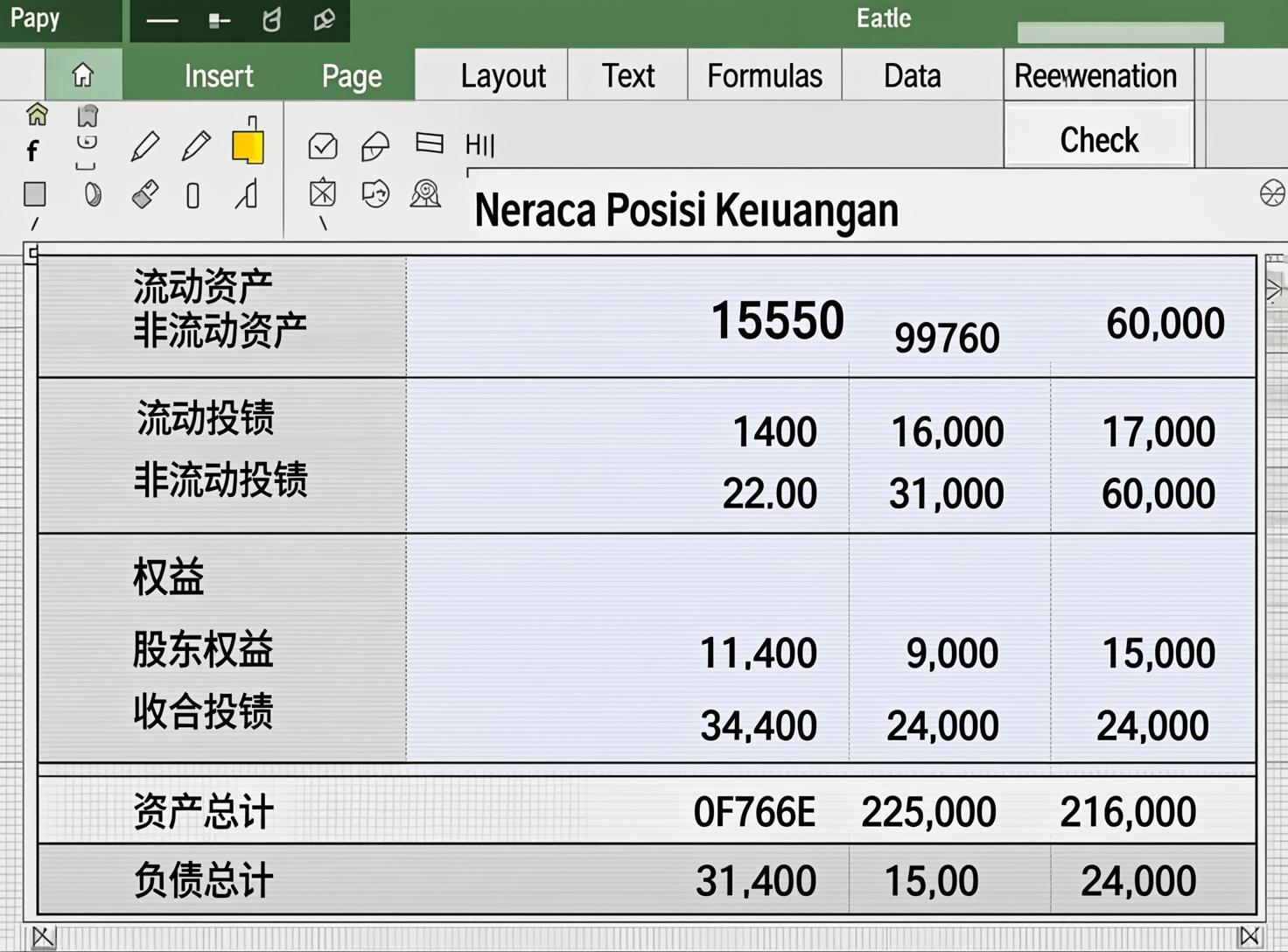Select the eraser tool icon
The image size is (1288, 952).
[145, 193]
